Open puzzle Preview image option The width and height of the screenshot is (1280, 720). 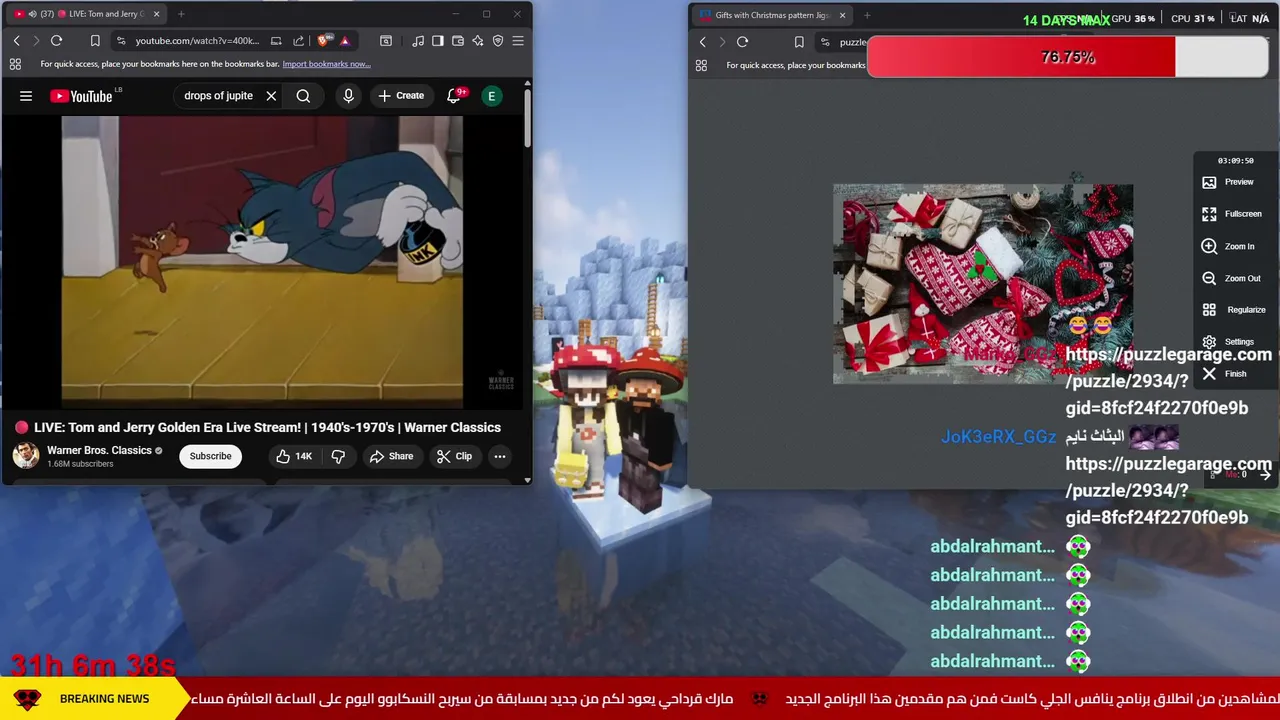[1227, 182]
